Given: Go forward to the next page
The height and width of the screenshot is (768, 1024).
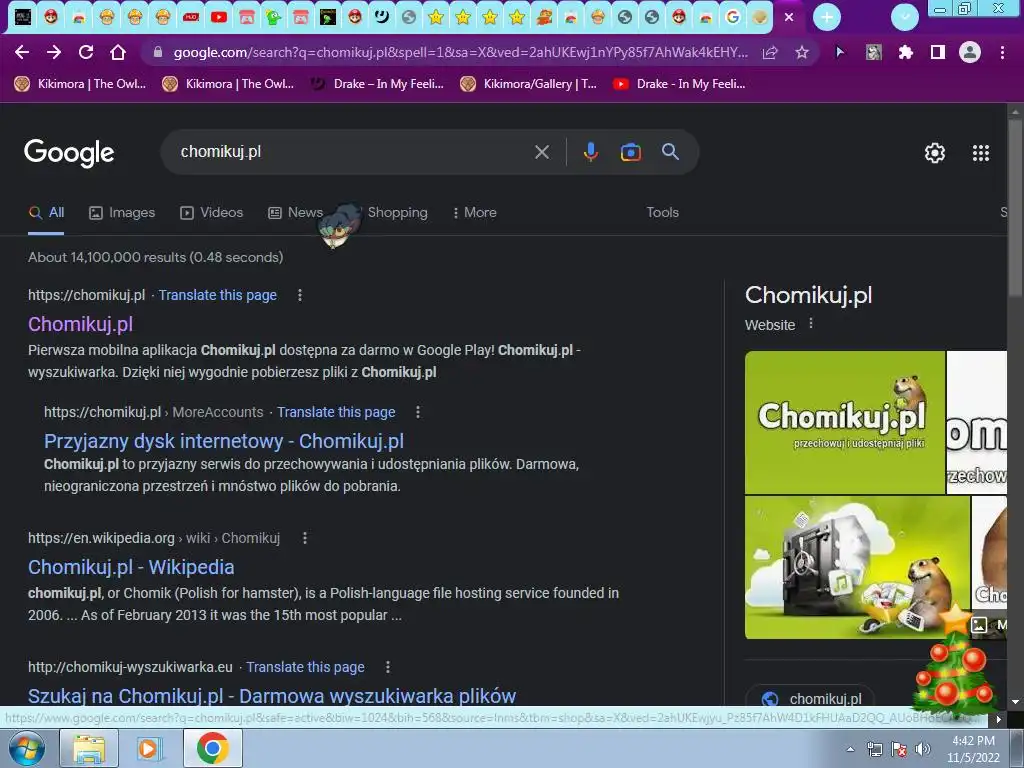Looking at the screenshot, I should [54, 52].
